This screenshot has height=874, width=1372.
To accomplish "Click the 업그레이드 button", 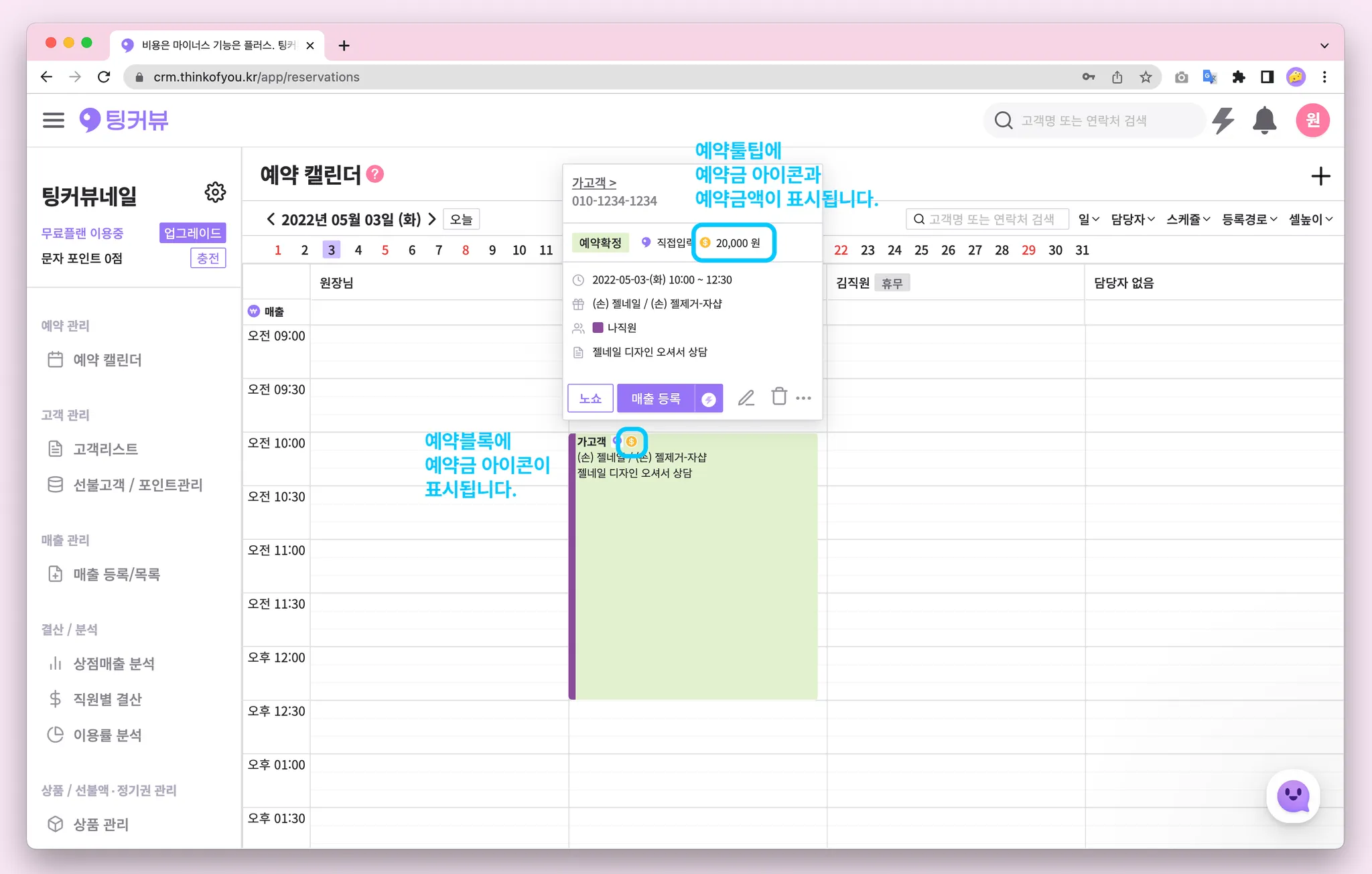I will (x=192, y=233).
